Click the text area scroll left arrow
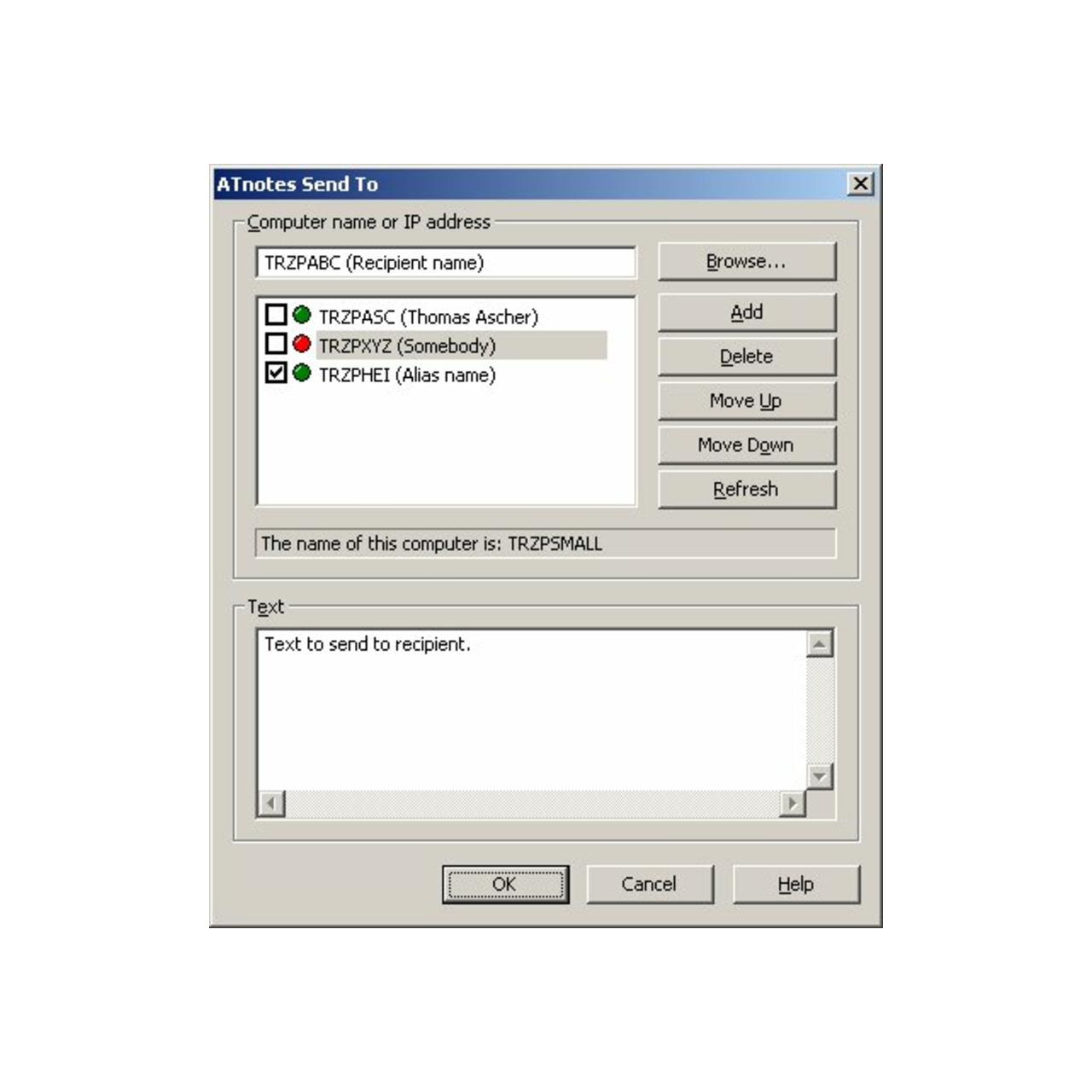 pos(271,803)
